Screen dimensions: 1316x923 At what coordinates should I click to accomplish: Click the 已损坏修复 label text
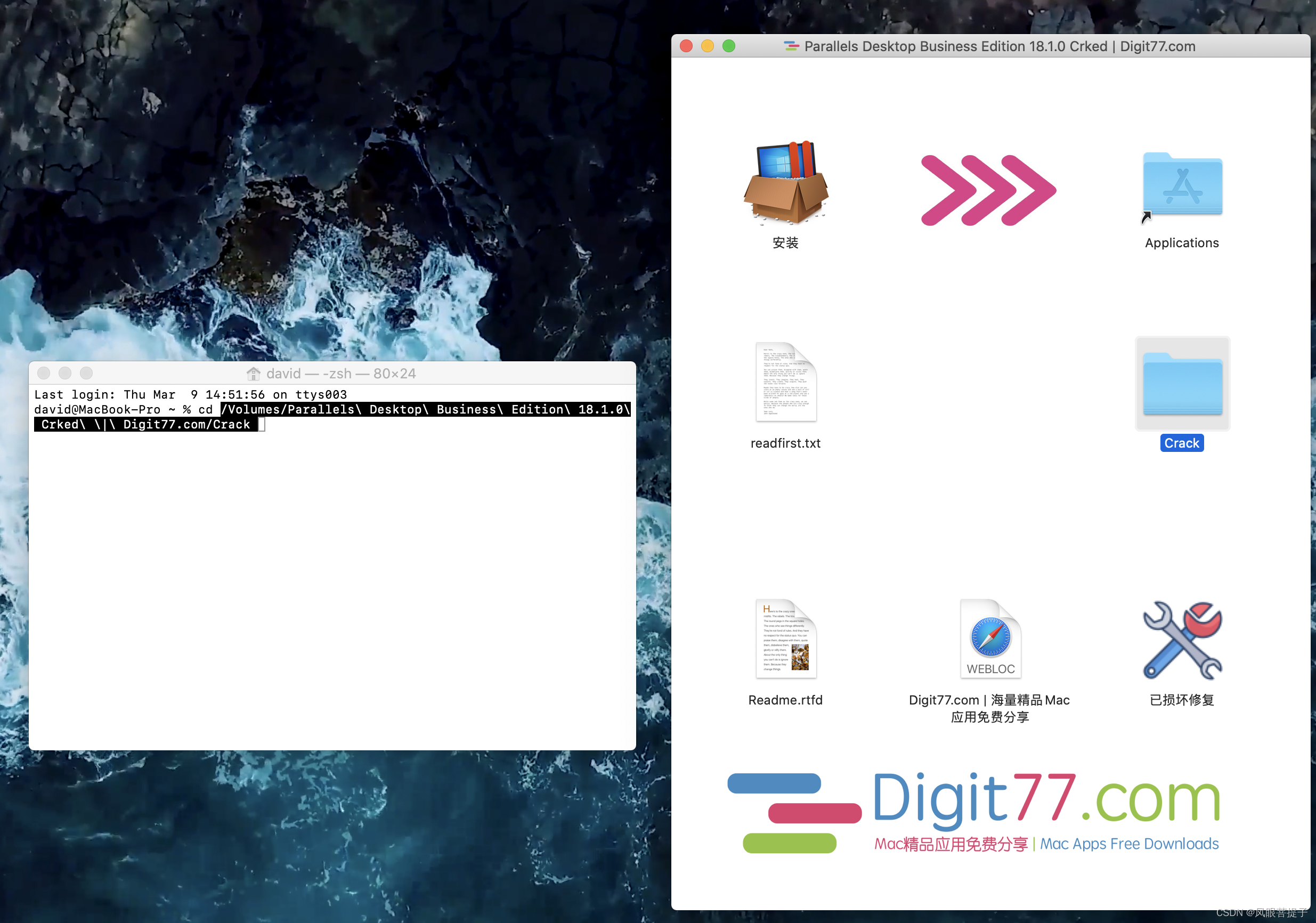point(1182,700)
